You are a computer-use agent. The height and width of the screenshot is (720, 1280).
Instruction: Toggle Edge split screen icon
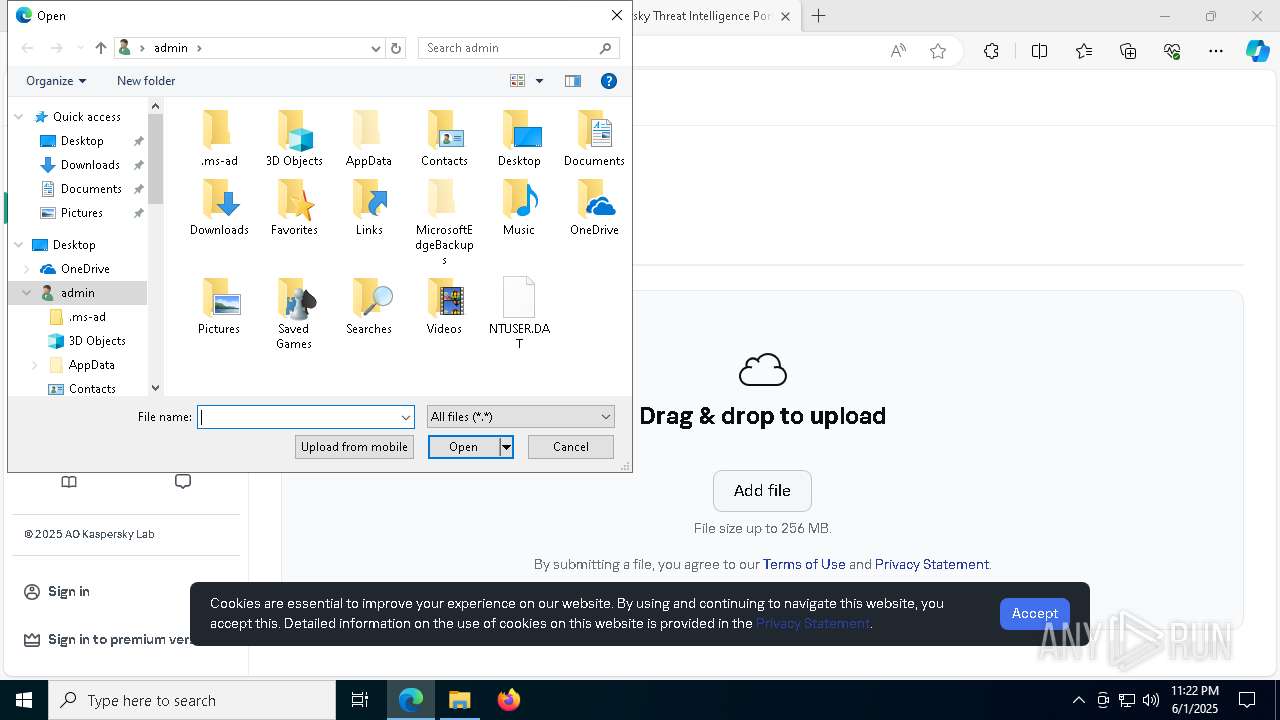(x=1039, y=51)
